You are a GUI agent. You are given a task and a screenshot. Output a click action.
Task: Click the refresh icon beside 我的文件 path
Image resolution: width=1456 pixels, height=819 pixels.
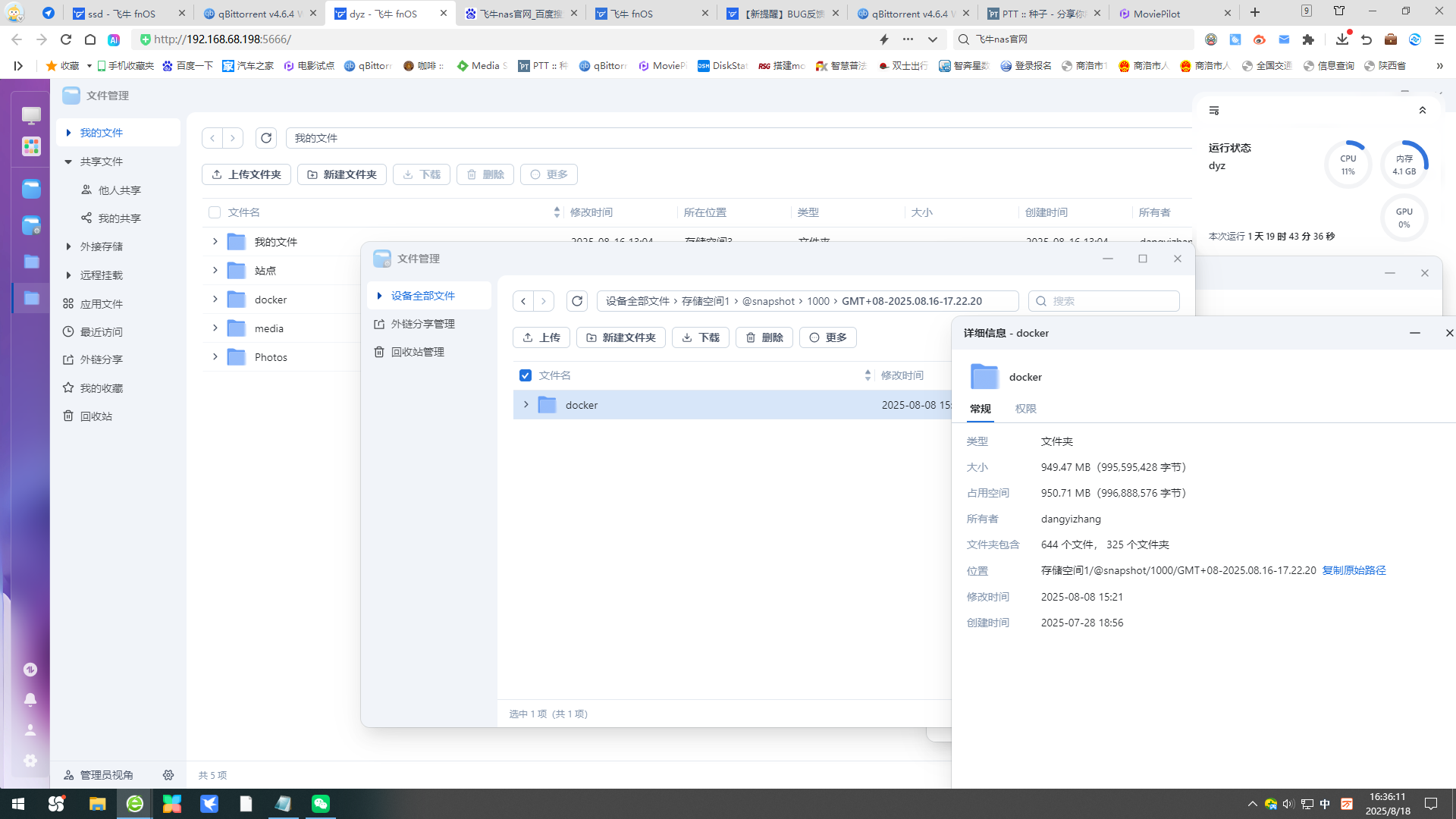click(x=266, y=138)
